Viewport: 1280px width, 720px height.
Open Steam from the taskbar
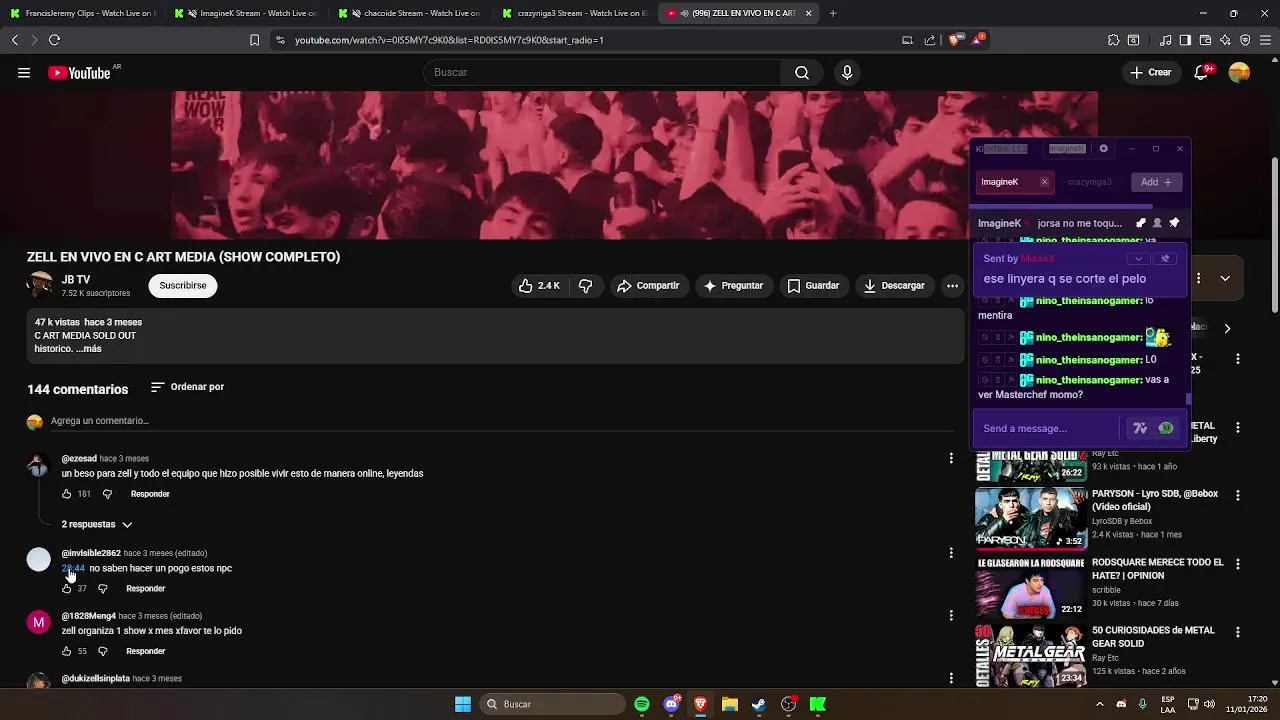[759, 704]
